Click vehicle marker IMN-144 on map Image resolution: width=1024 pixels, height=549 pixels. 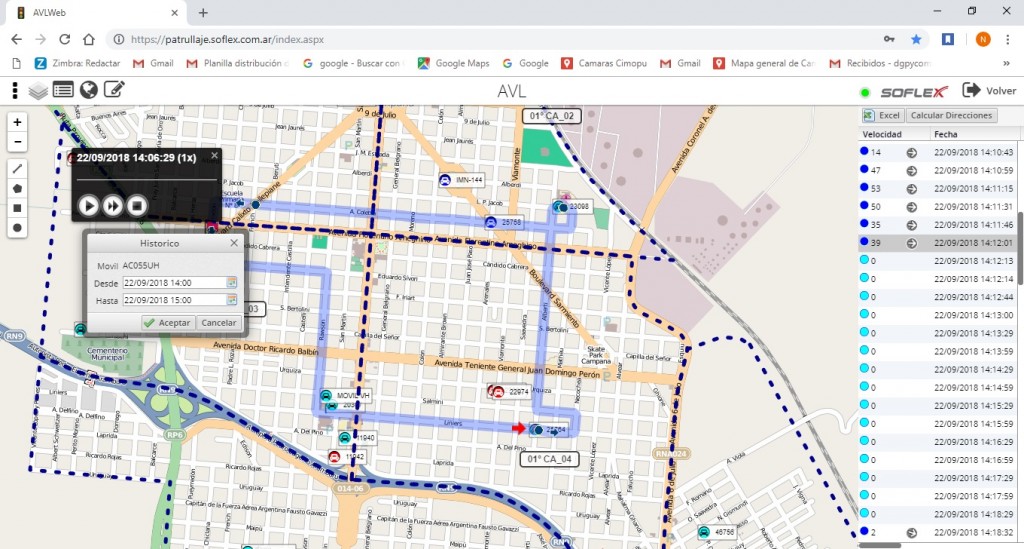tap(461, 180)
